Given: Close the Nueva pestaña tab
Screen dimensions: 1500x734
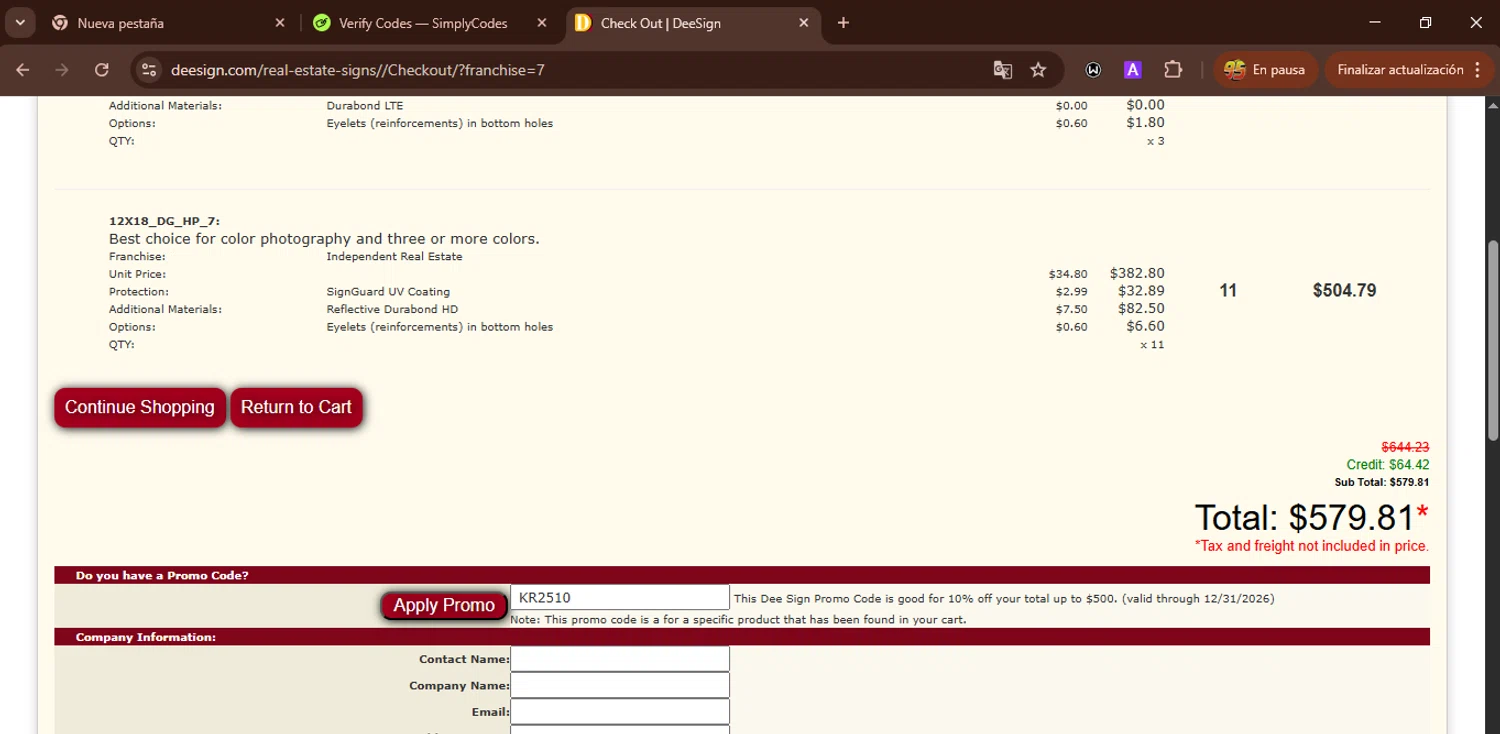Looking at the screenshot, I should 280,23.
